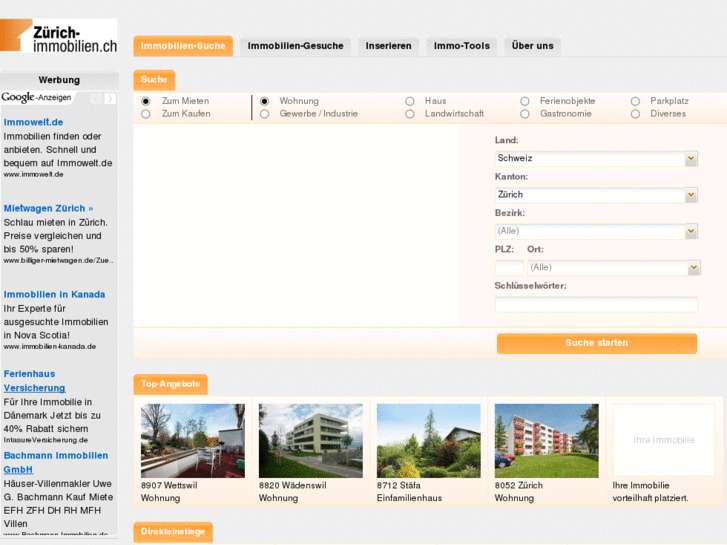Open Ferienhaus Versicherung ad link
The width and height of the screenshot is (727, 545).
[34, 381]
